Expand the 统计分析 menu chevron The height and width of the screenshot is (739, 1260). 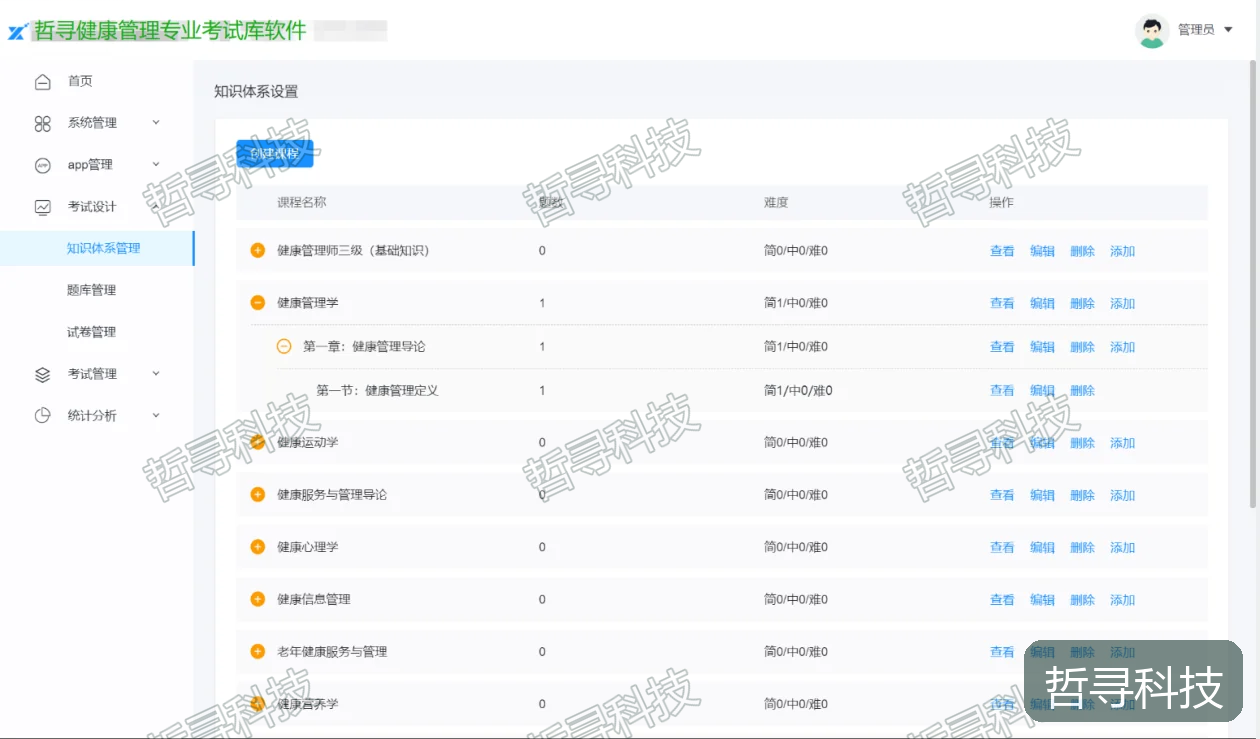pyautogui.click(x=156, y=416)
